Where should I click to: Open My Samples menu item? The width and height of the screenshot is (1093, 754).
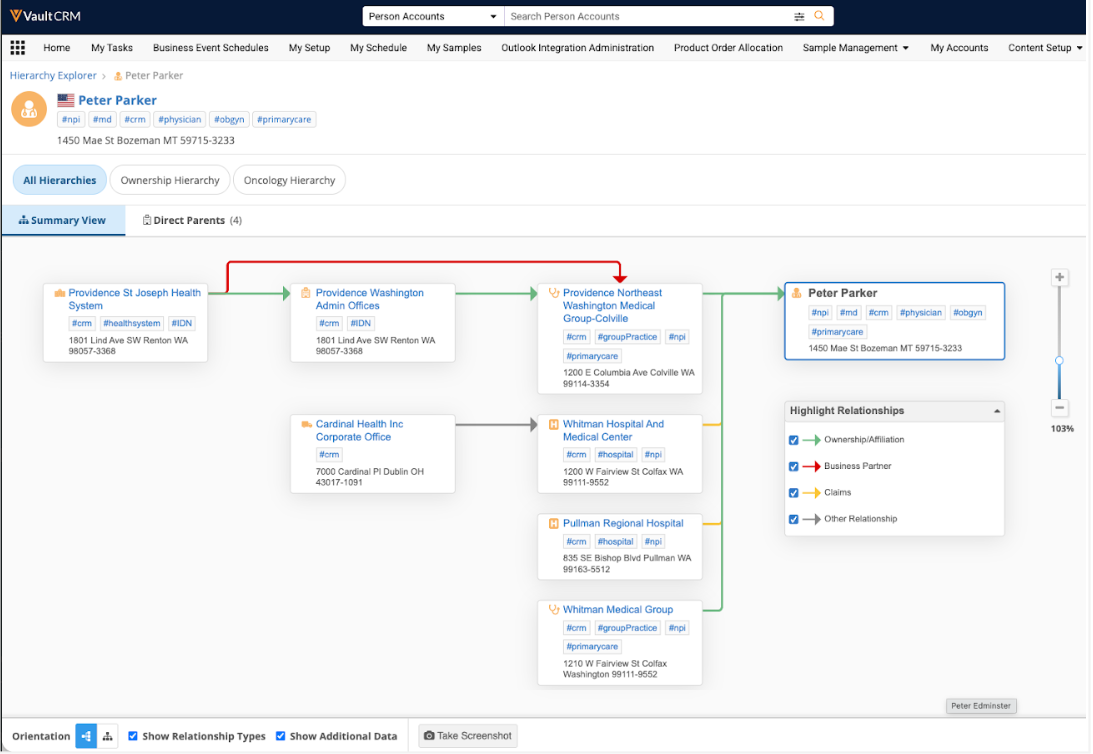(454, 47)
